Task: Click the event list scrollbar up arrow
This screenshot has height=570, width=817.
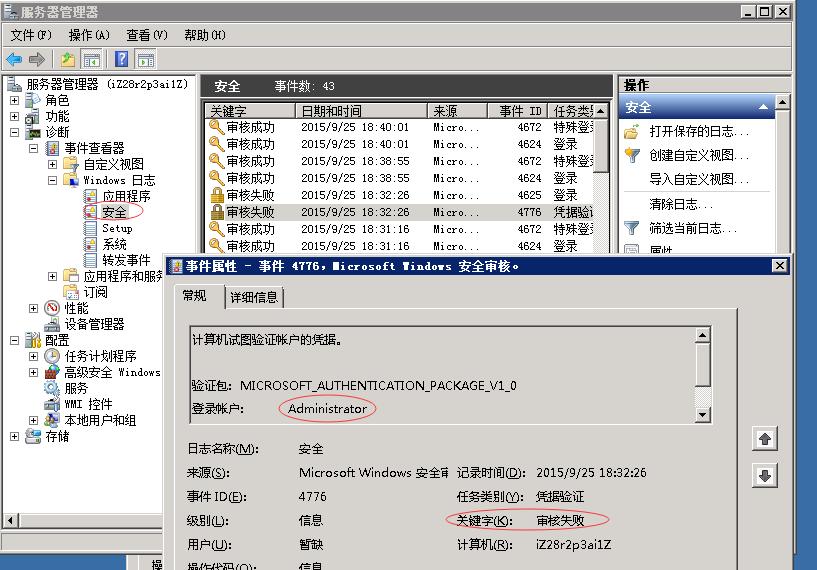Action: pyautogui.click(x=601, y=111)
